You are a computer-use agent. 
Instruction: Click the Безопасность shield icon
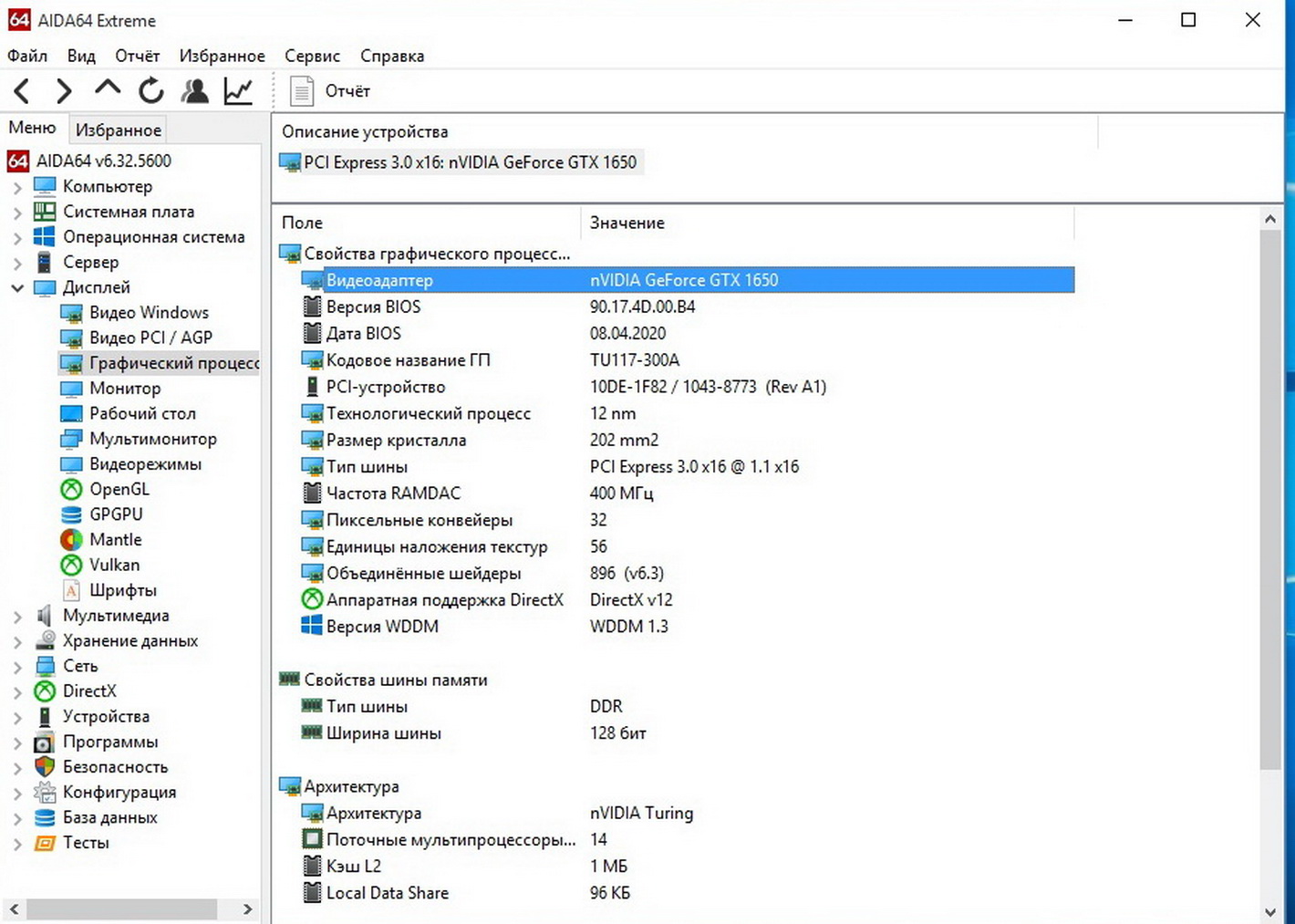coord(45,767)
